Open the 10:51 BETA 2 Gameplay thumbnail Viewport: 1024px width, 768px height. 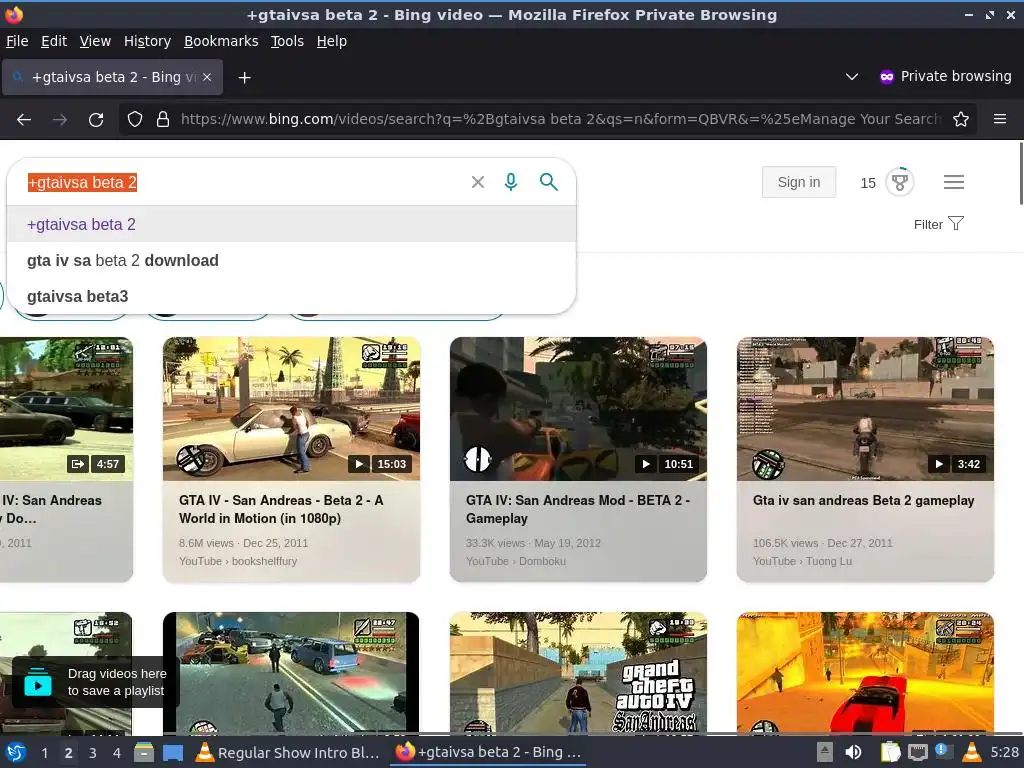(x=578, y=409)
